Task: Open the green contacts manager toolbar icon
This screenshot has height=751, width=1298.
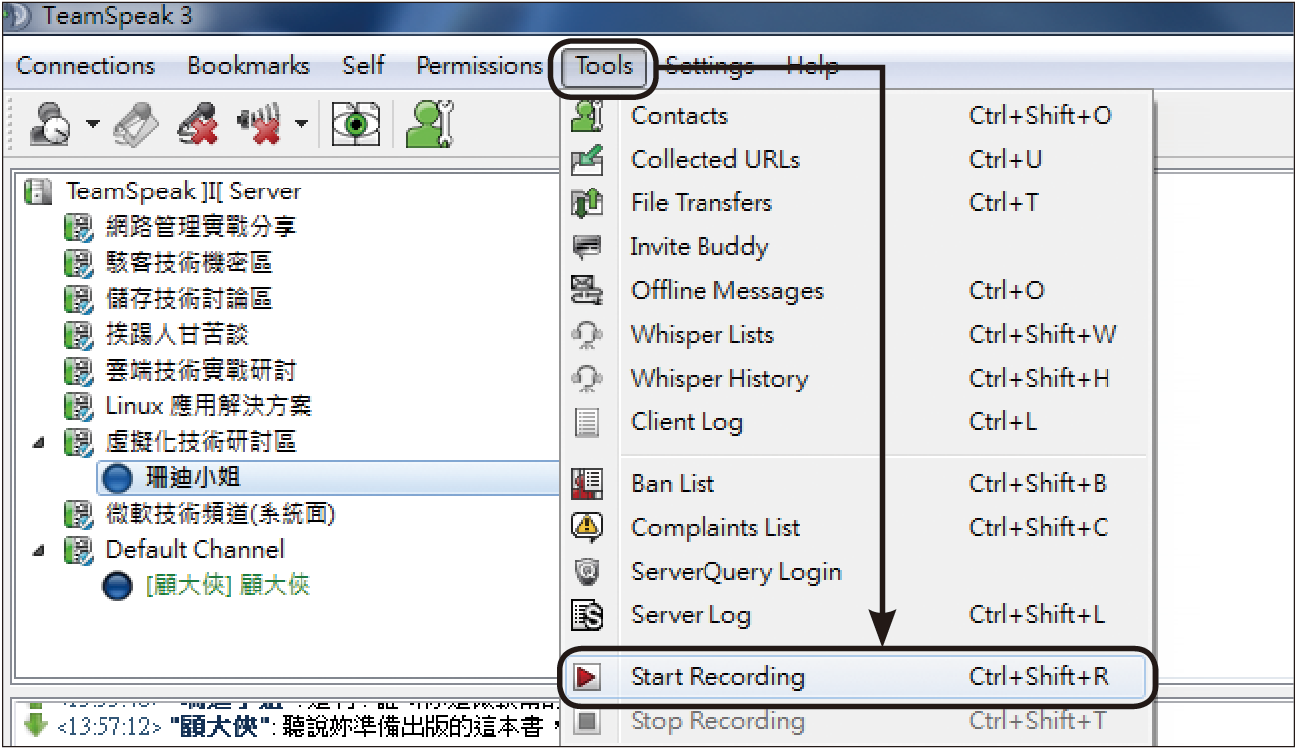Action: pyautogui.click(x=431, y=125)
